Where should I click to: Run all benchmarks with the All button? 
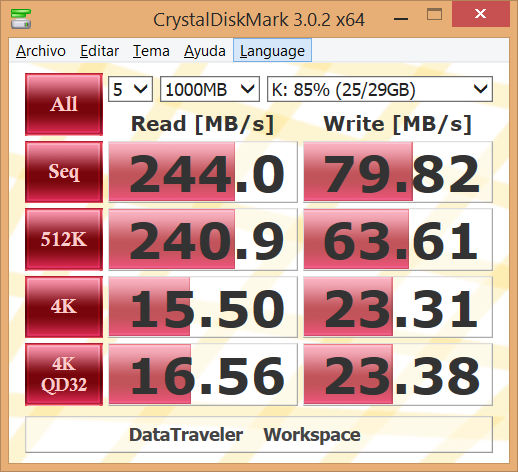(x=64, y=104)
